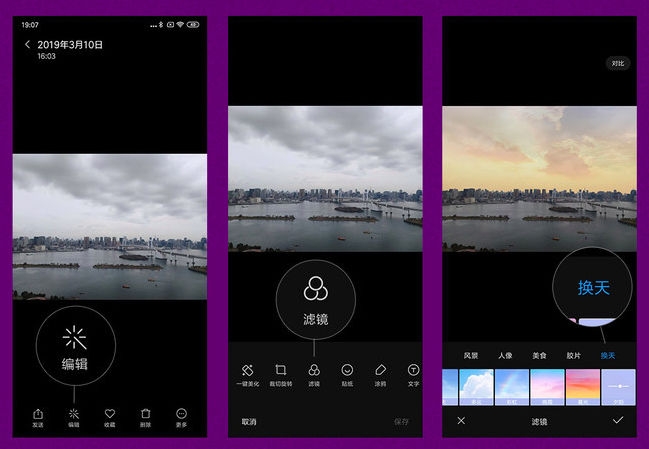Open the 贴纸 sticker tool
The width and height of the screenshot is (649, 449).
(x=347, y=375)
